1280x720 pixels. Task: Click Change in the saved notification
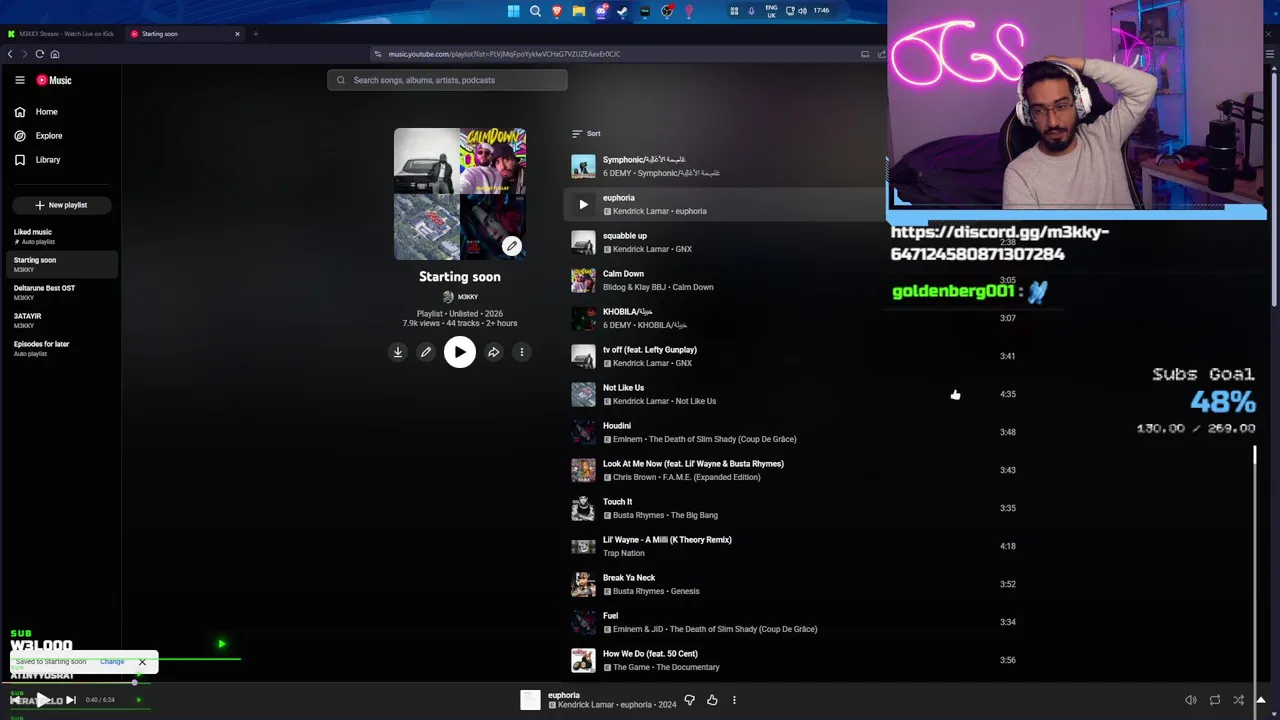coord(112,662)
